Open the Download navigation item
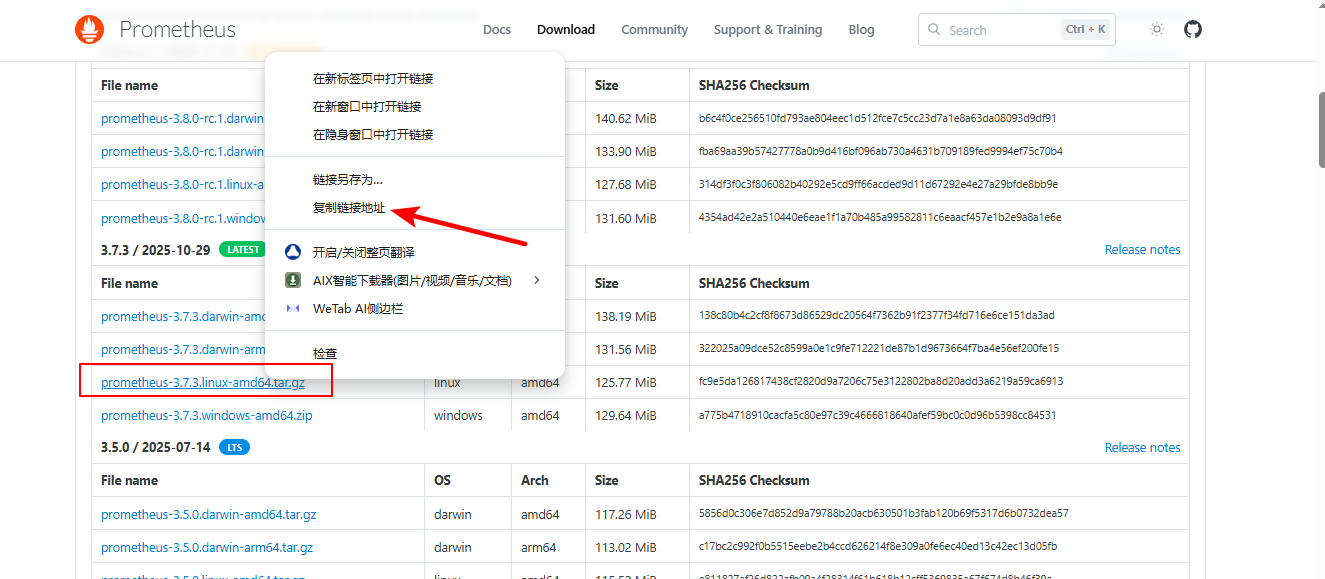 point(566,30)
